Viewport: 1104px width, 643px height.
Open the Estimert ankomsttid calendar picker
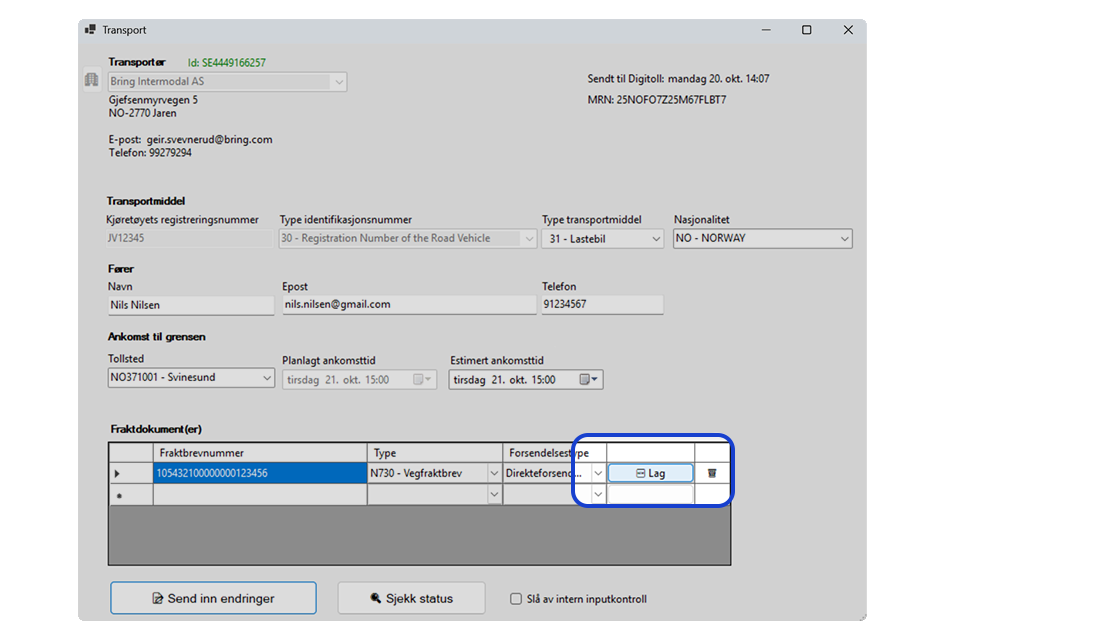pyautogui.click(x=589, y=380)
